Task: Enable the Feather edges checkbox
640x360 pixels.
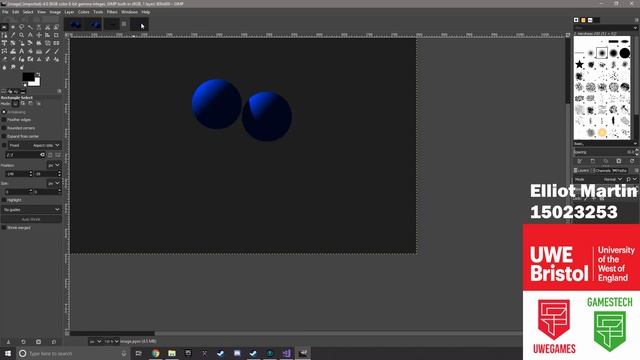Action: pyautogui.click(x=4, y=120)
